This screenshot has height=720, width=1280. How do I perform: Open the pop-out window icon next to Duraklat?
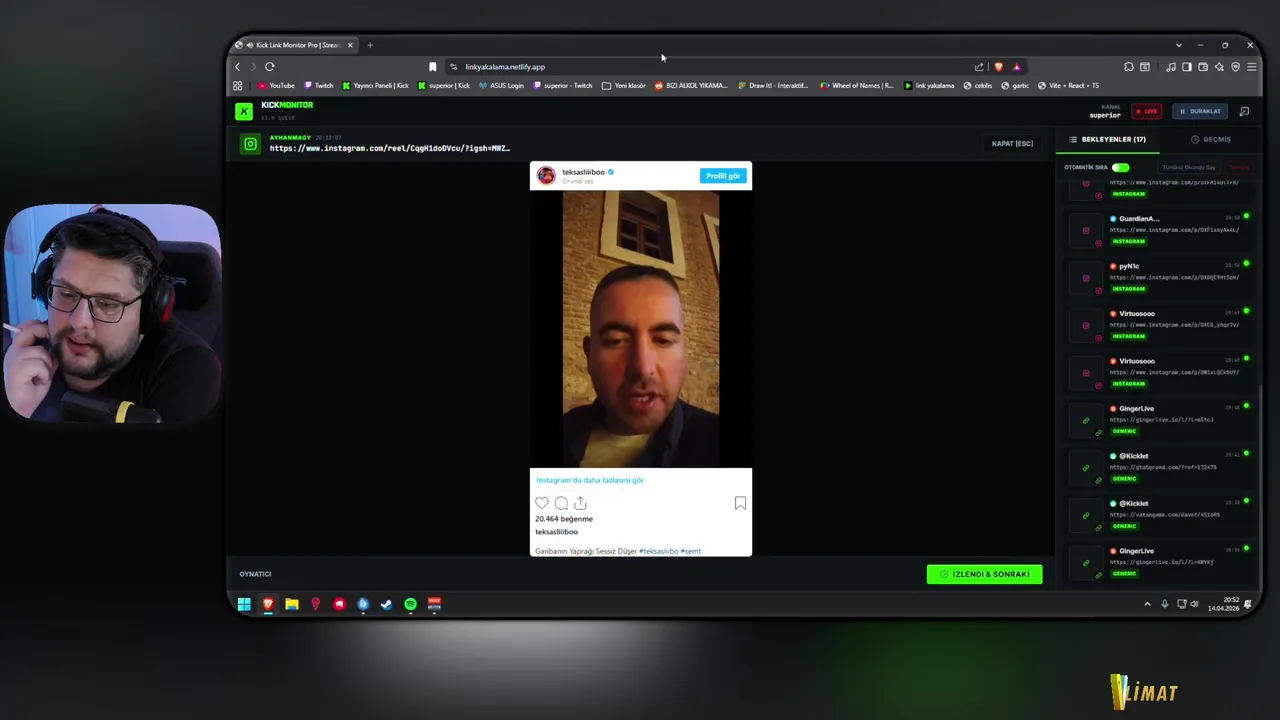point(1244,111)
